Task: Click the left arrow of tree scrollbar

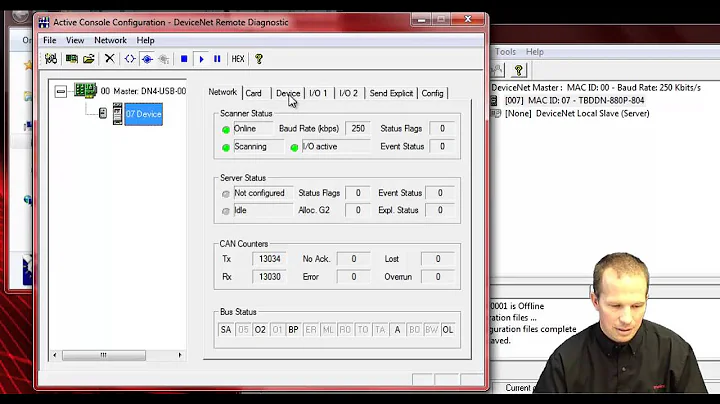Action: pos(55,355)
